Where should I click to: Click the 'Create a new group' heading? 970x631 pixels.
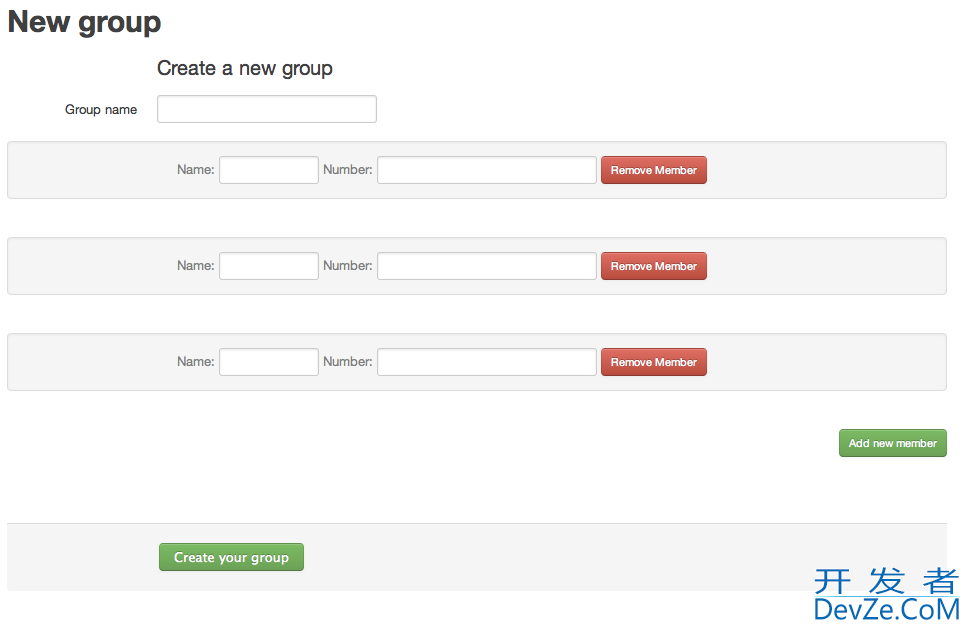tap(244, 68)
